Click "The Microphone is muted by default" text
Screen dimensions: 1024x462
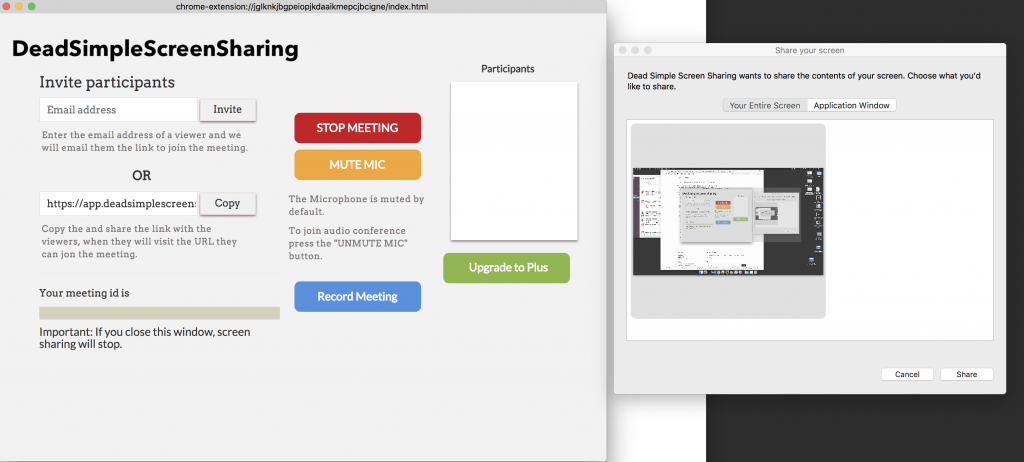pyautogui.click(x=357, y=205)
